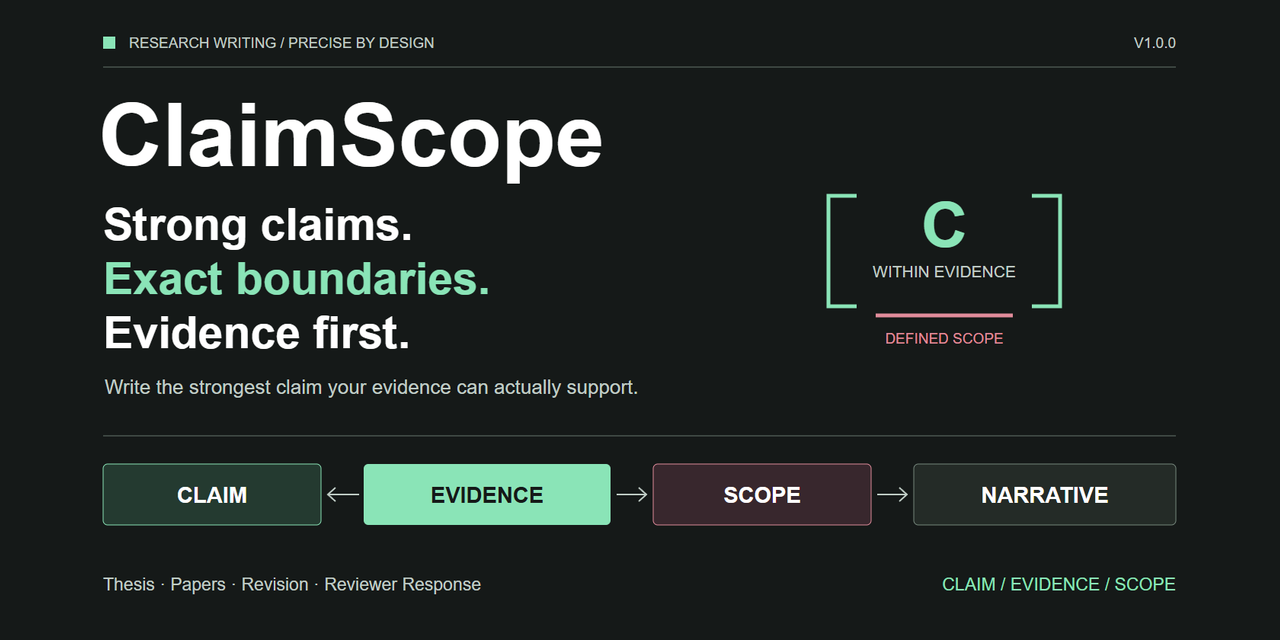Click the 'Evidence first.' headline
Screen dimensions: 1280x640
click(257, 333)
